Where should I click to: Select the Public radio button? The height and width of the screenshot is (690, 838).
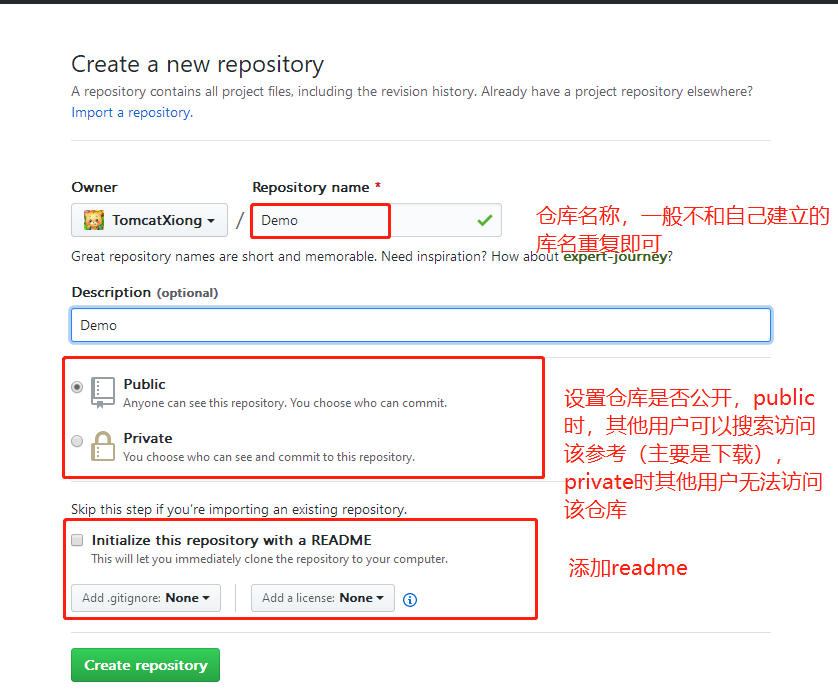coord(77,387)
